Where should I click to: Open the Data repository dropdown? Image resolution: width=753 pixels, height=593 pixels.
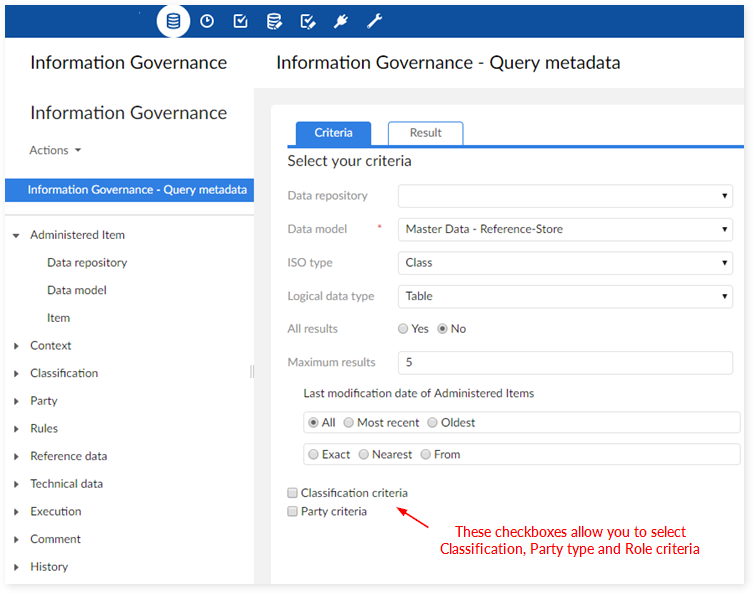coord(565,196)
